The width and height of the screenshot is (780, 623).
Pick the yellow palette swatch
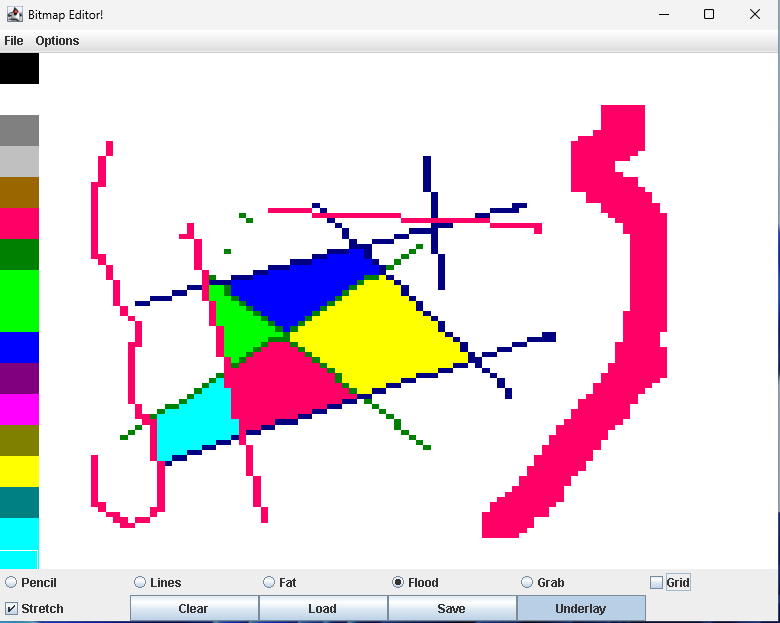pyautogui.click(x=19, y=471)
